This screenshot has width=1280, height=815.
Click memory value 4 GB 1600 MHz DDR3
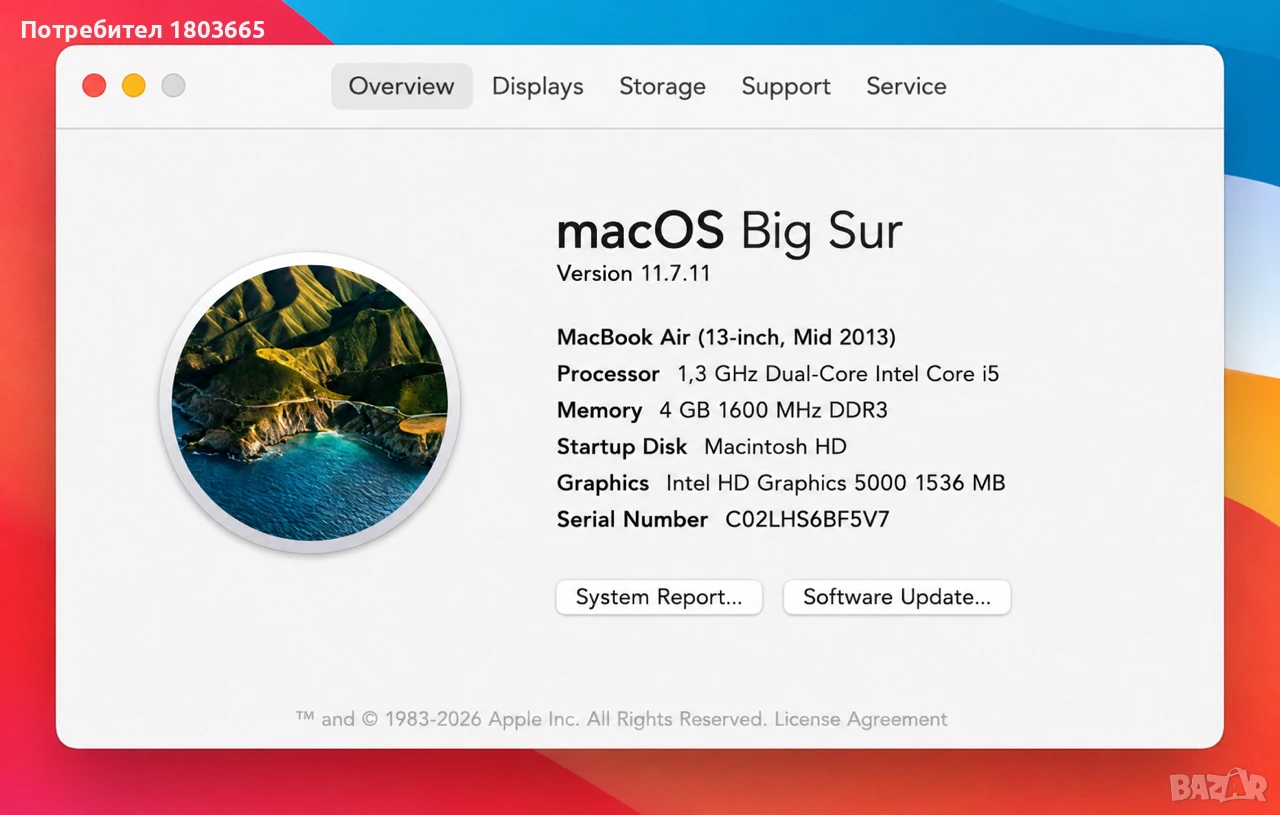tap(773, 410)
